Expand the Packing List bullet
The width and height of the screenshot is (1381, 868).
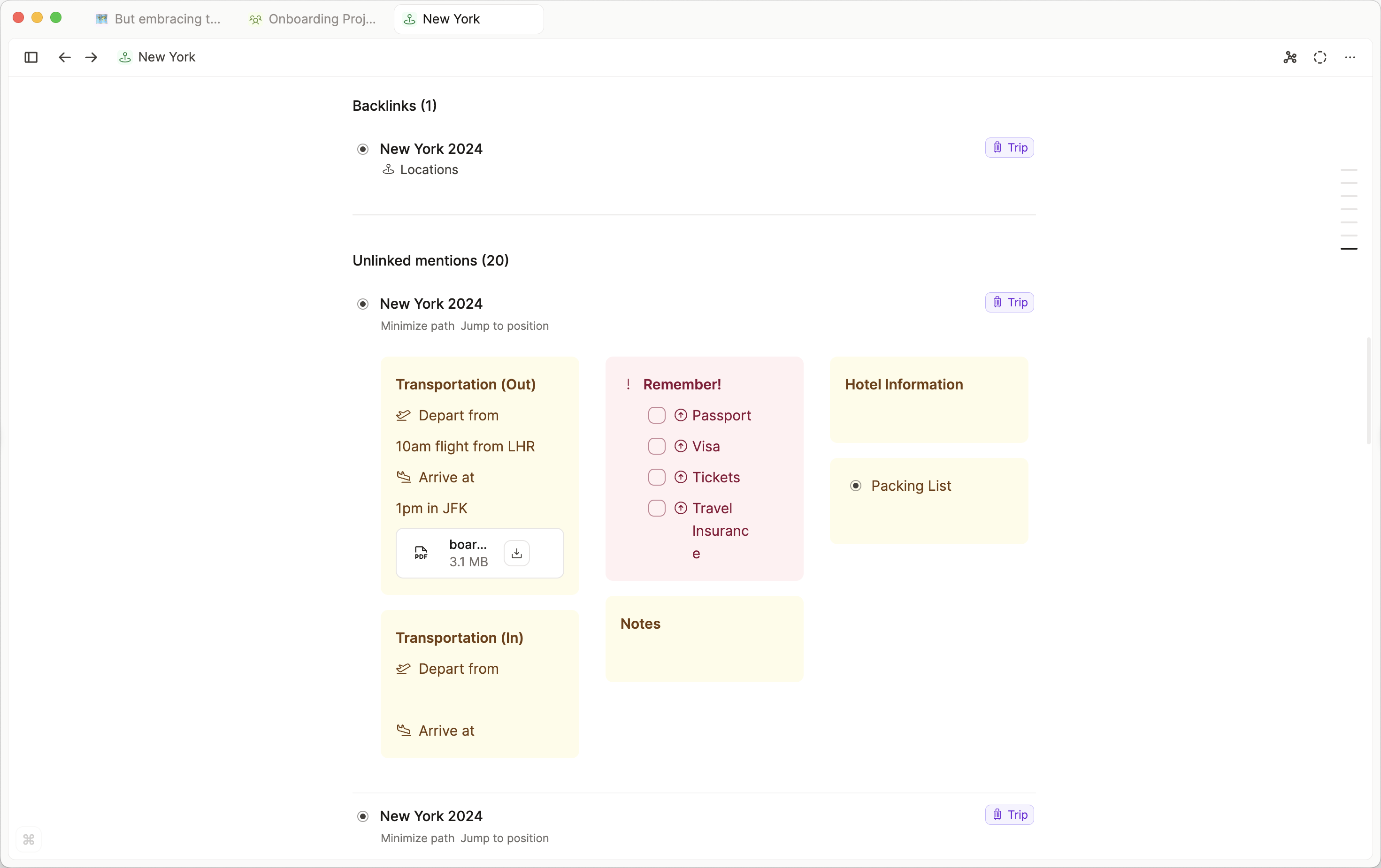point(856,486)
